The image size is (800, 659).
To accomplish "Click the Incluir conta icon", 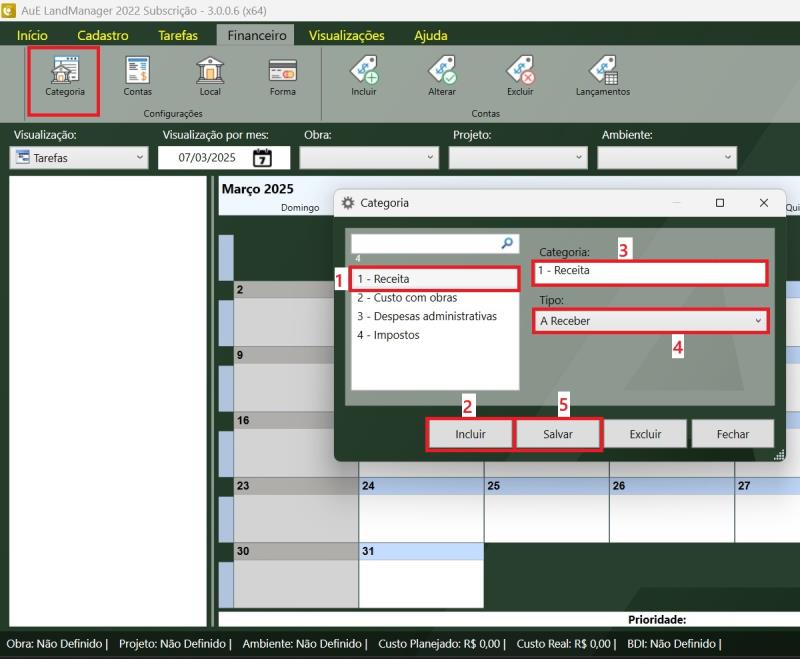I will tap(364, 76).
